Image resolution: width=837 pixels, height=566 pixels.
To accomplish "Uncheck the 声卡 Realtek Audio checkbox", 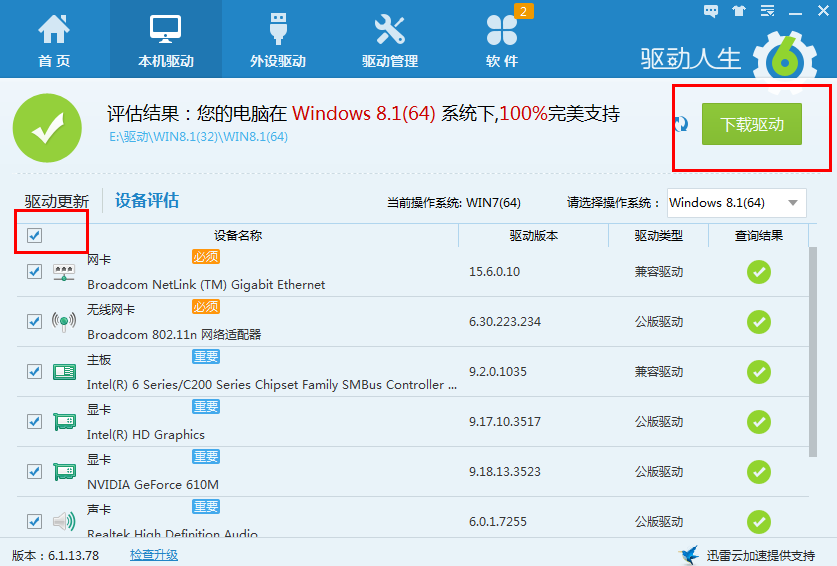I will coord(35,522).
